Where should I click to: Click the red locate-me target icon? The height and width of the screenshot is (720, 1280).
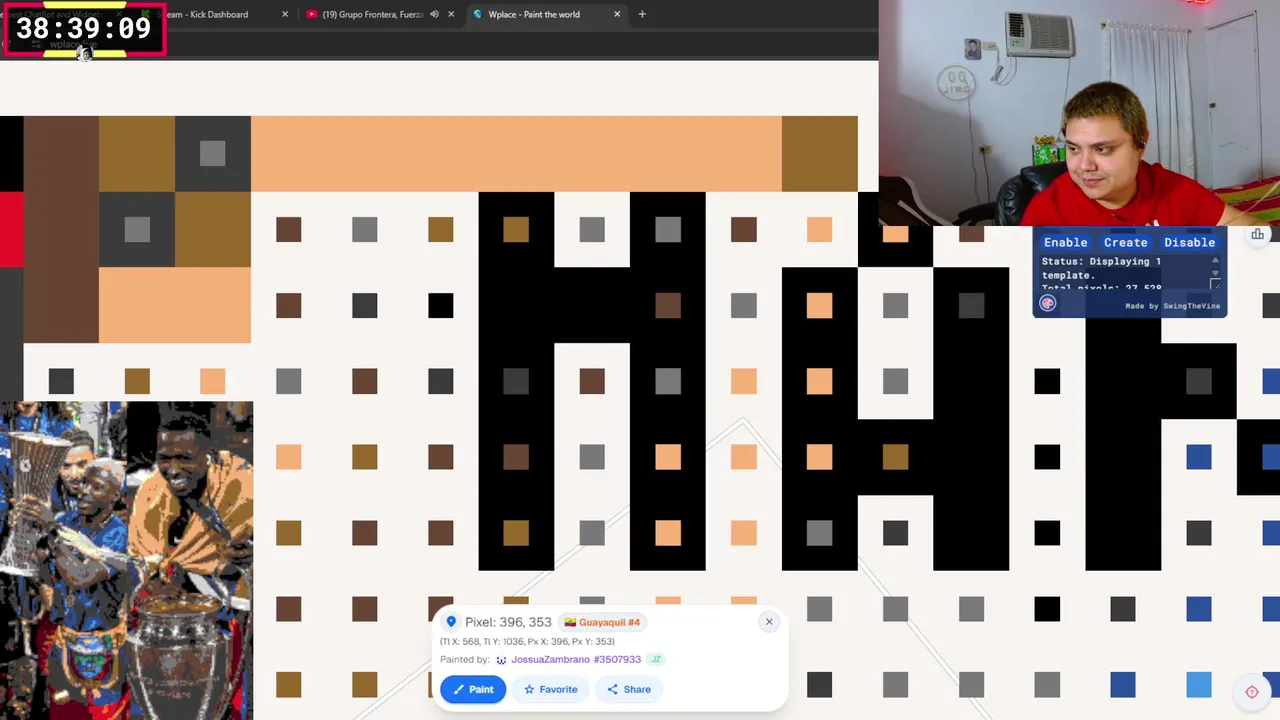[x=1252, y=692]
